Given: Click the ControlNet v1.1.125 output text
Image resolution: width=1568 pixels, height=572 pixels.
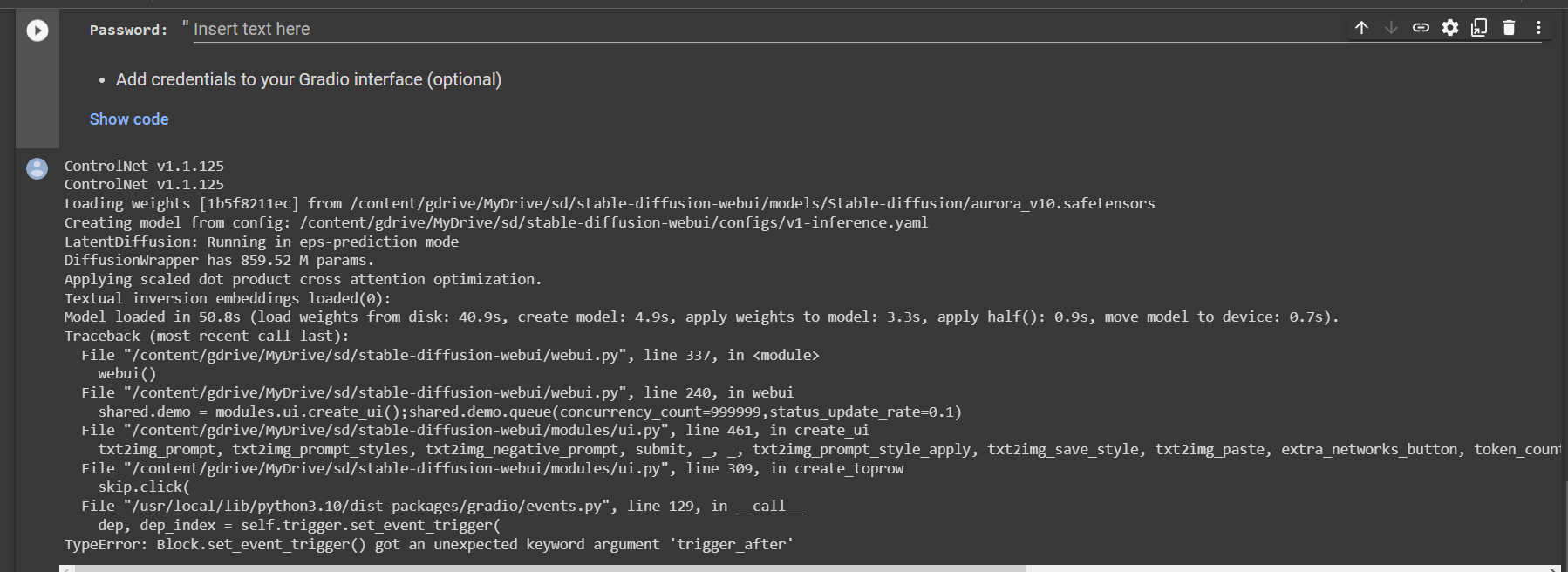Looking at the screenshot, I should tap(144, 166).
